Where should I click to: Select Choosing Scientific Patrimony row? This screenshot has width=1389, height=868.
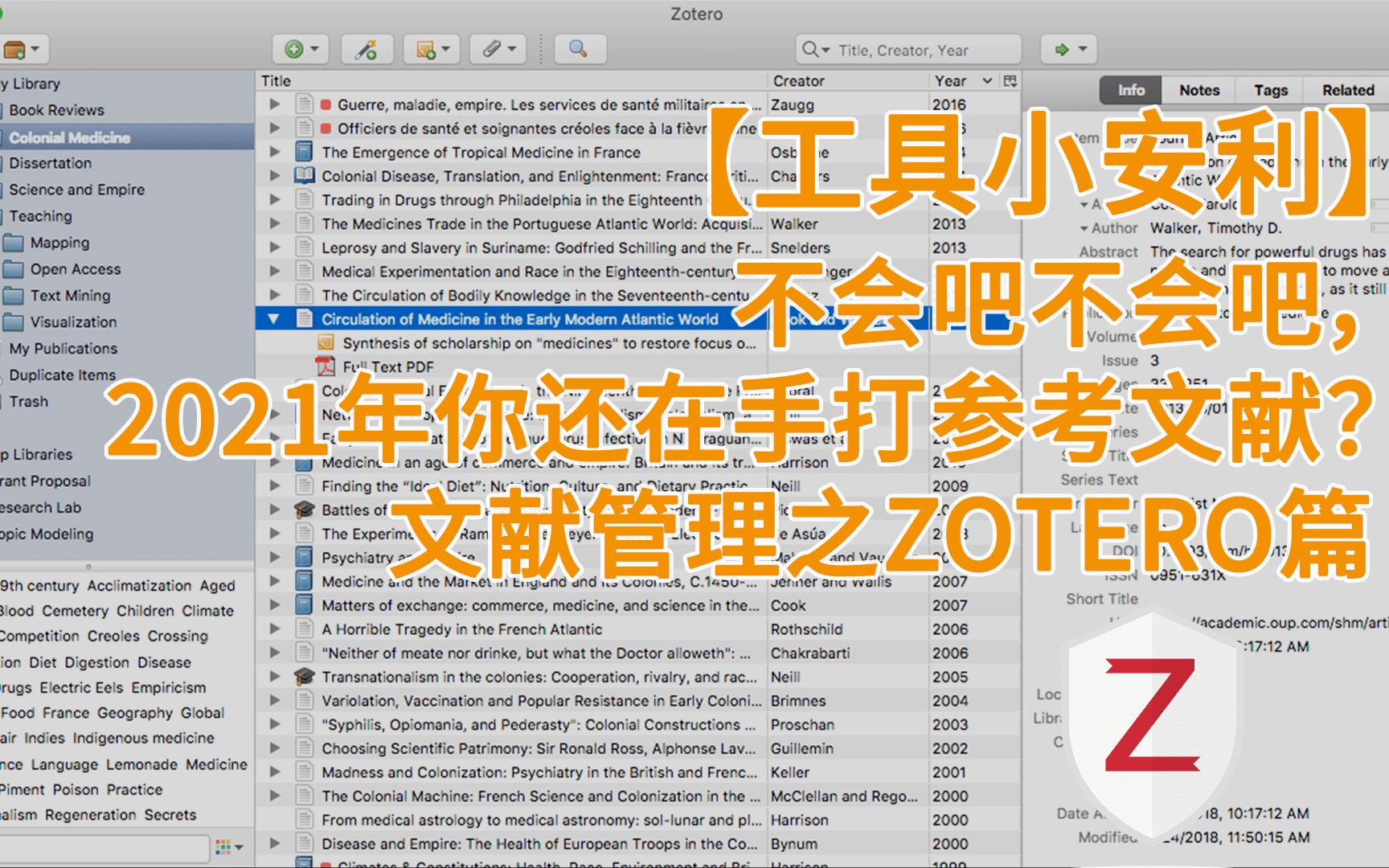click(x=639, y=748)
